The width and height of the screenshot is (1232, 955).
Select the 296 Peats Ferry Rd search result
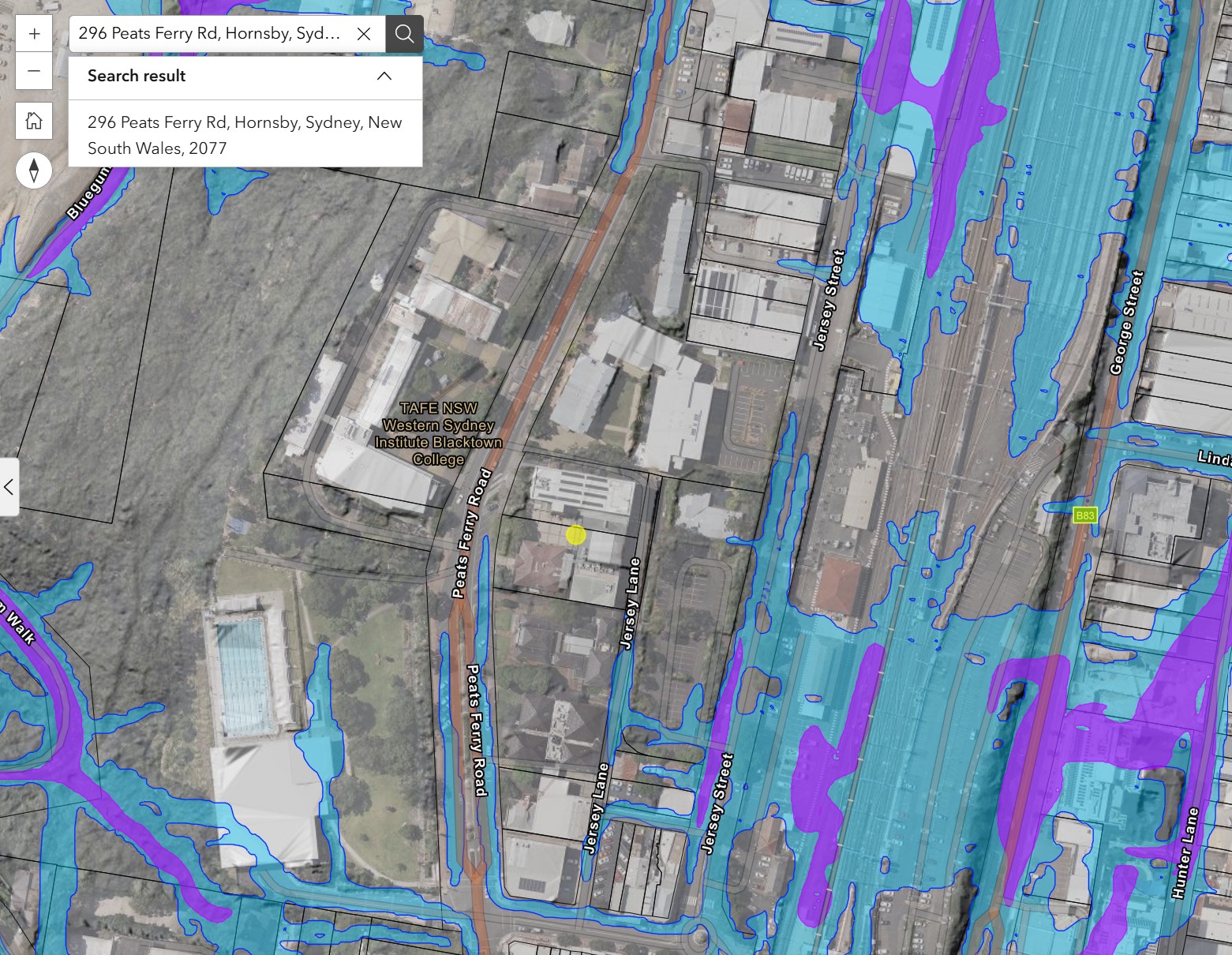(x=245, y=135)
